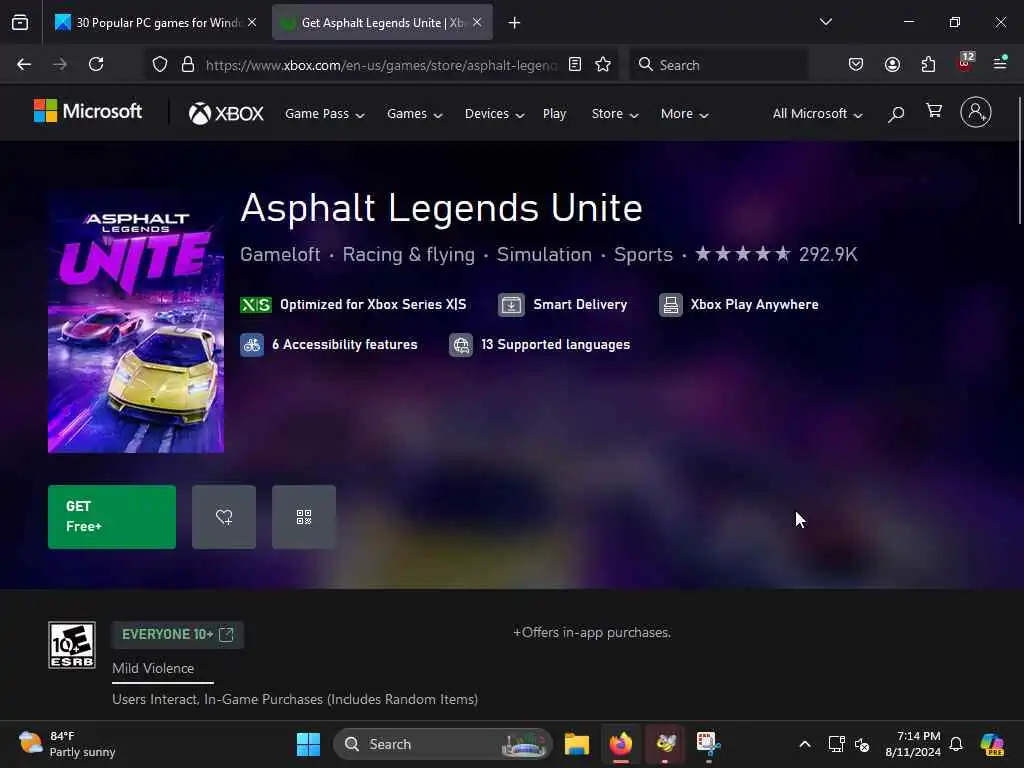
Task: Click taskbar Search box
Action: click(x=443, y=744)
